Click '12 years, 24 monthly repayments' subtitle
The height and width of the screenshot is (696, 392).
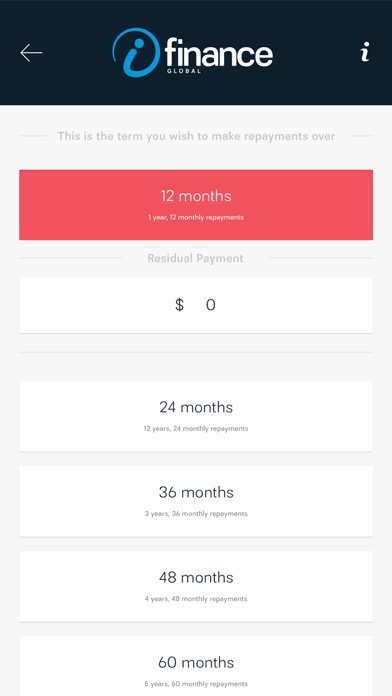click(x=196, y=429)
